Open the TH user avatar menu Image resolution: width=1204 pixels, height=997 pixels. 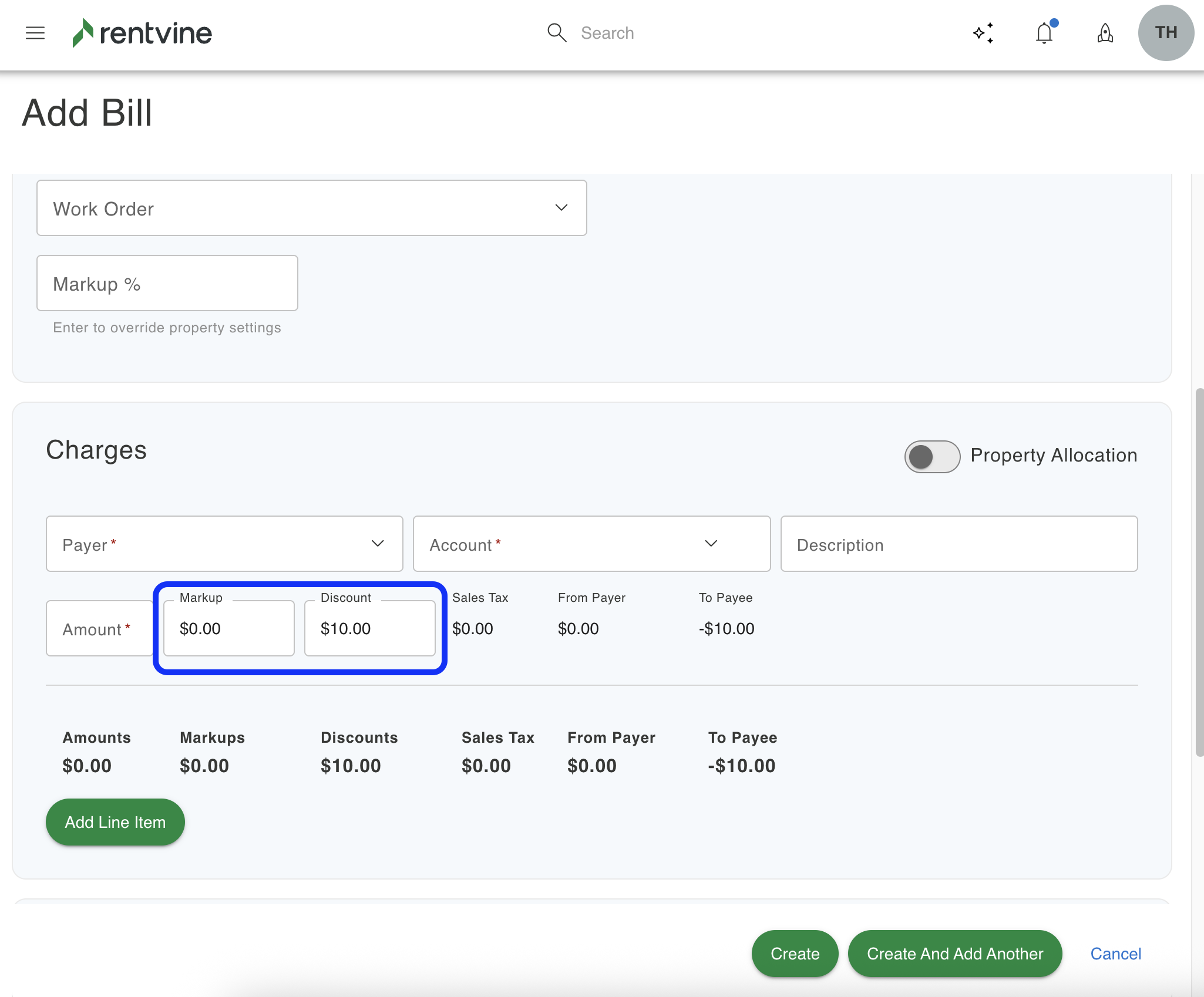click(1165, 33)
